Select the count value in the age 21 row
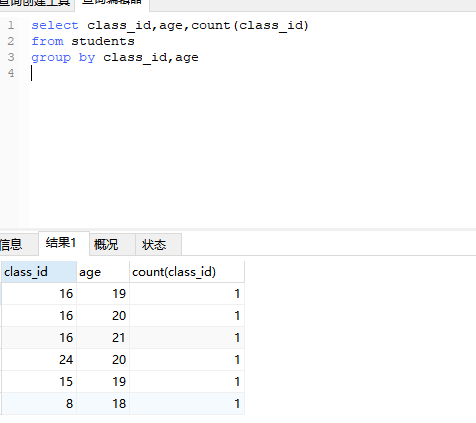This screenshot has height=423, width=476. point(187,338)
